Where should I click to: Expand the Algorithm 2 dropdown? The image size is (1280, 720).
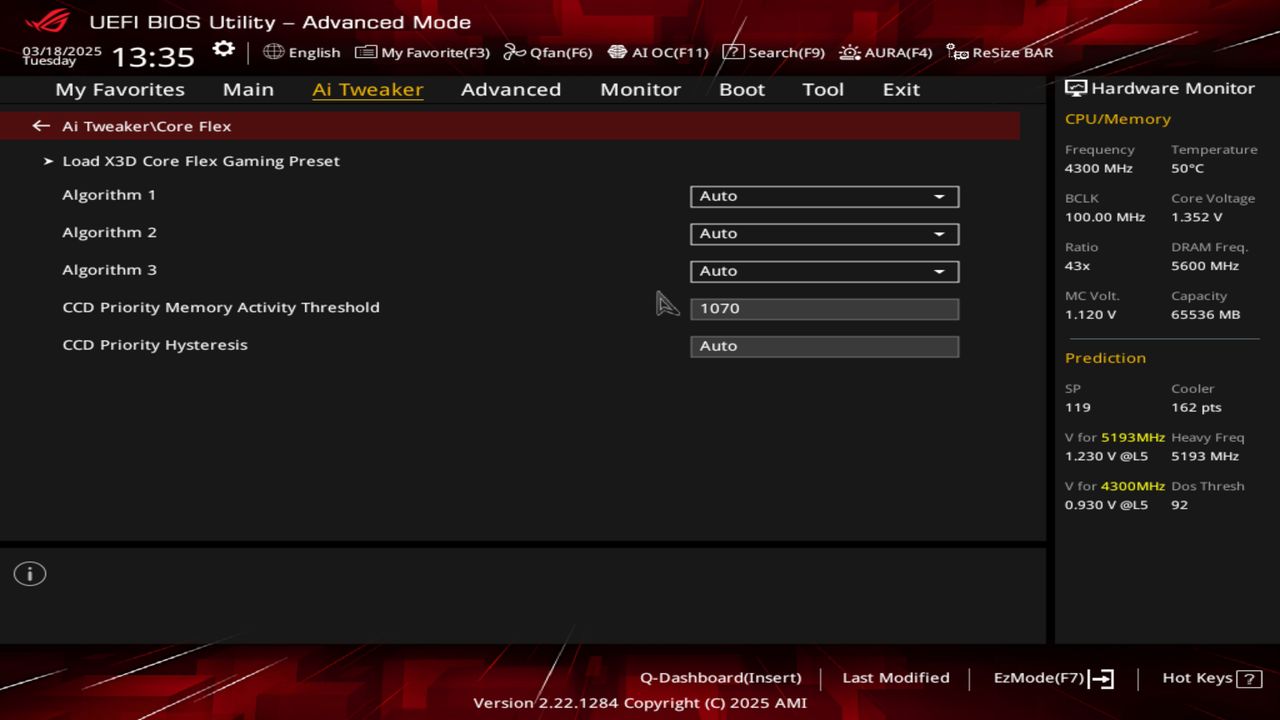[x=824, y=234]
